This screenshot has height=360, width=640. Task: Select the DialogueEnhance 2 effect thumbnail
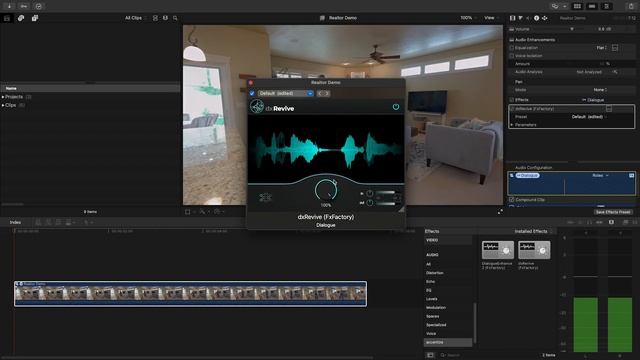click(x=498, y=250)
